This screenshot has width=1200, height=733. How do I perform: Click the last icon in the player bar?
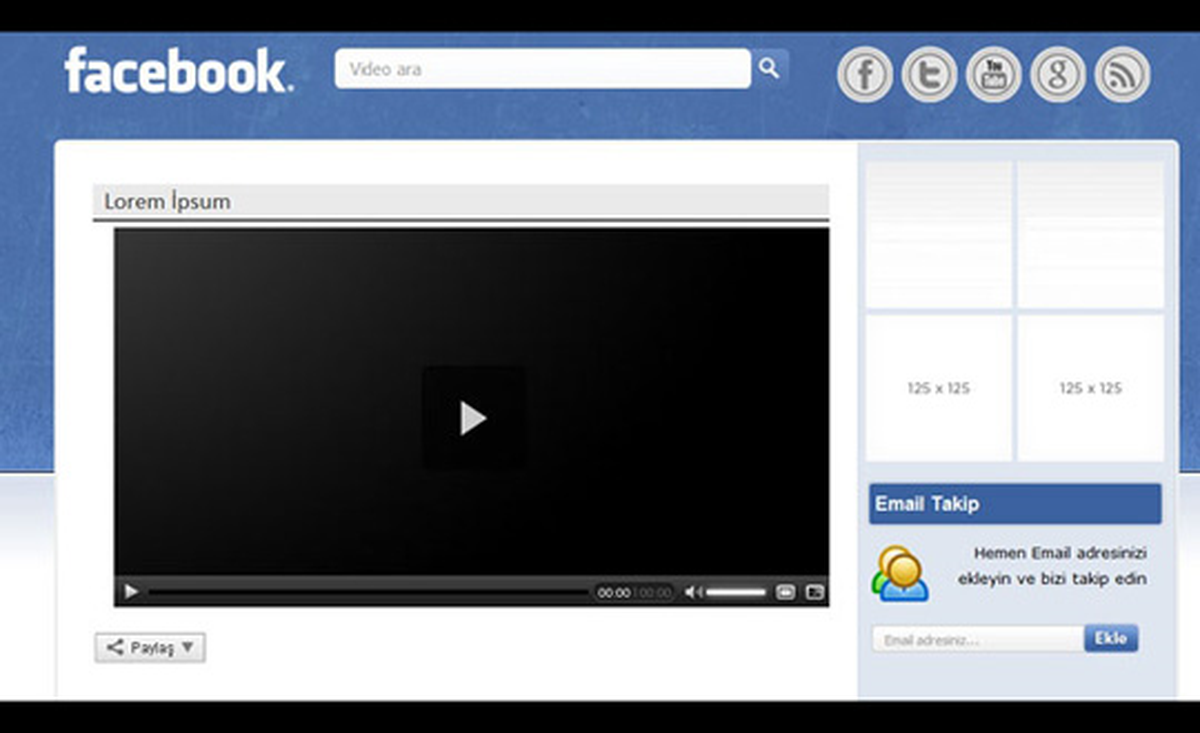815,592
